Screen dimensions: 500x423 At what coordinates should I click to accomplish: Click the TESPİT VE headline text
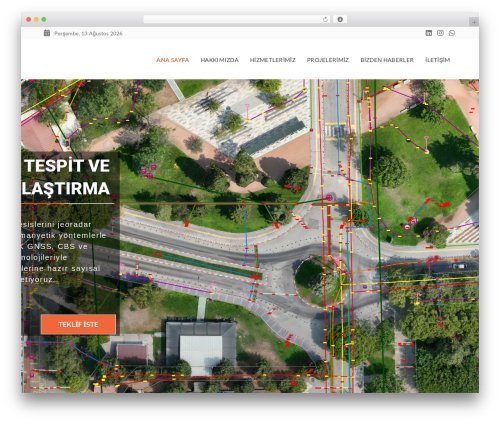[67, 166]
